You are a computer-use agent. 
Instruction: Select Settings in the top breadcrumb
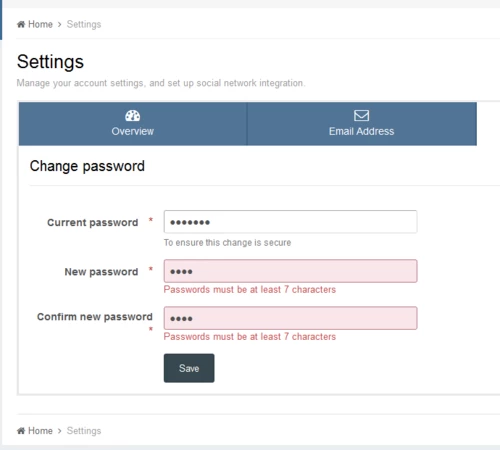click(84, 24)
